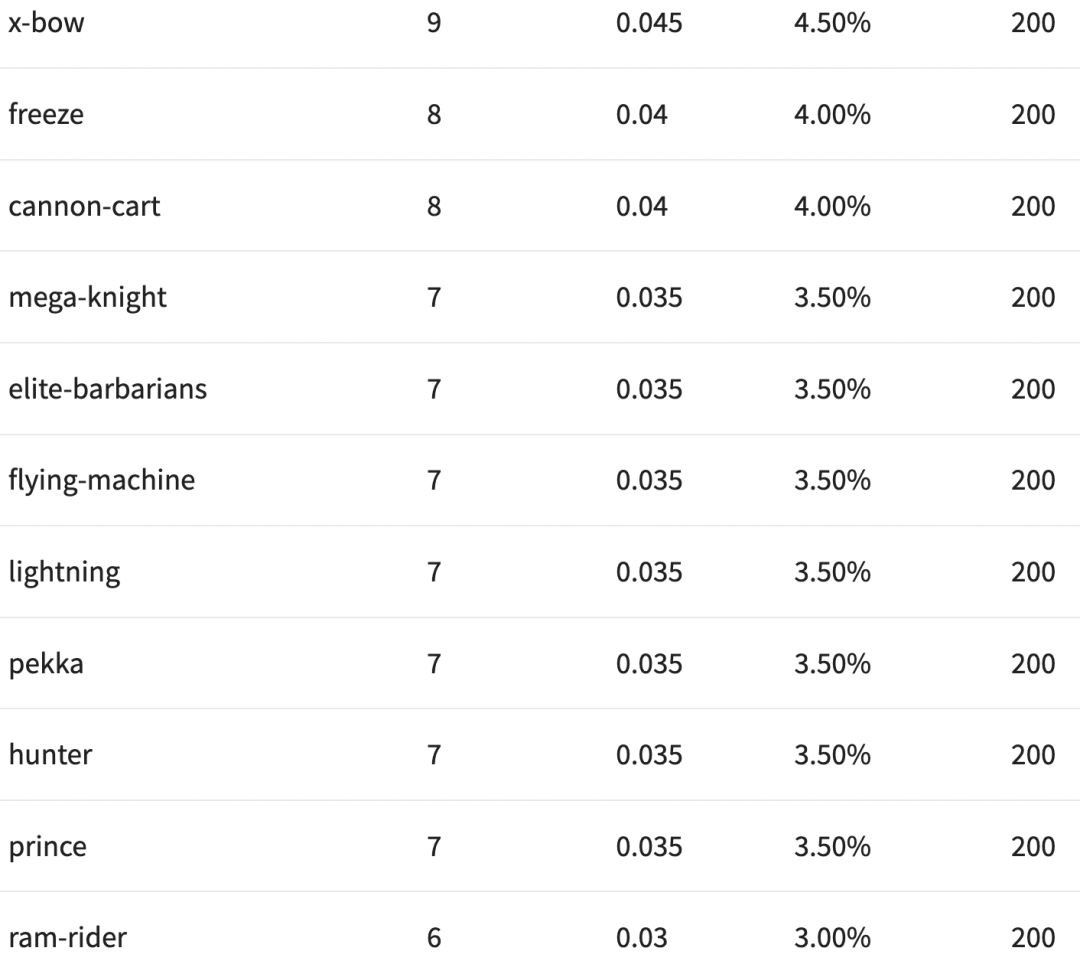Click the count 6 cell for ram-rider
1080x964 pixels.
(x=433, y=938)
